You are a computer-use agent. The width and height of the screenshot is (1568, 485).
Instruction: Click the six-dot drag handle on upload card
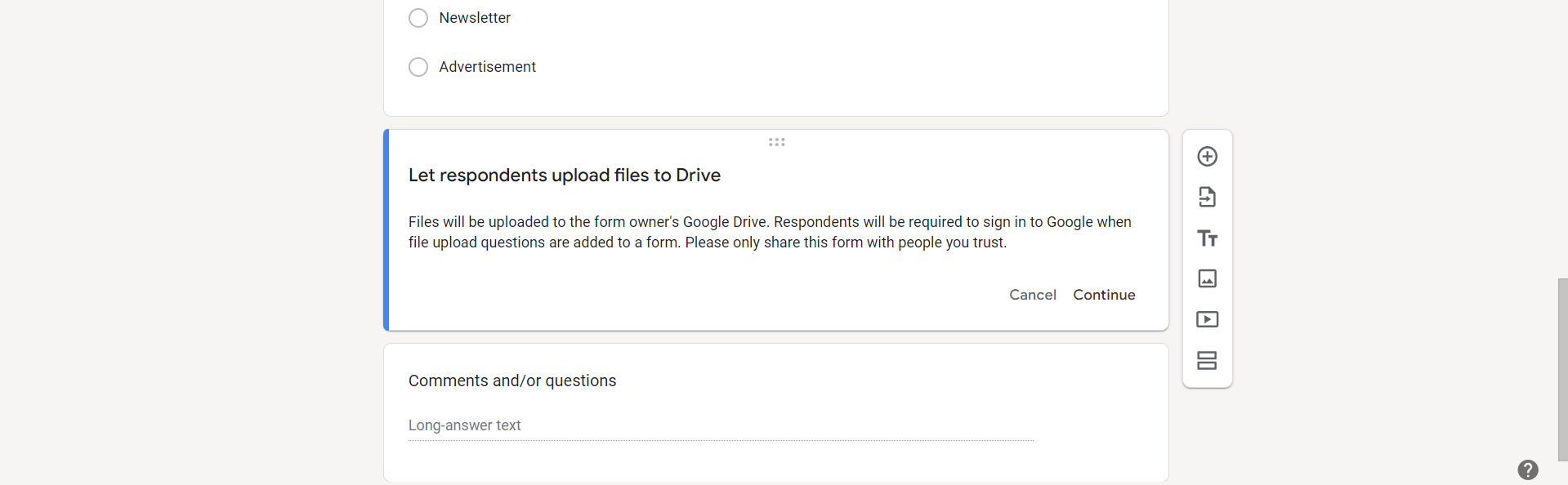776,142
